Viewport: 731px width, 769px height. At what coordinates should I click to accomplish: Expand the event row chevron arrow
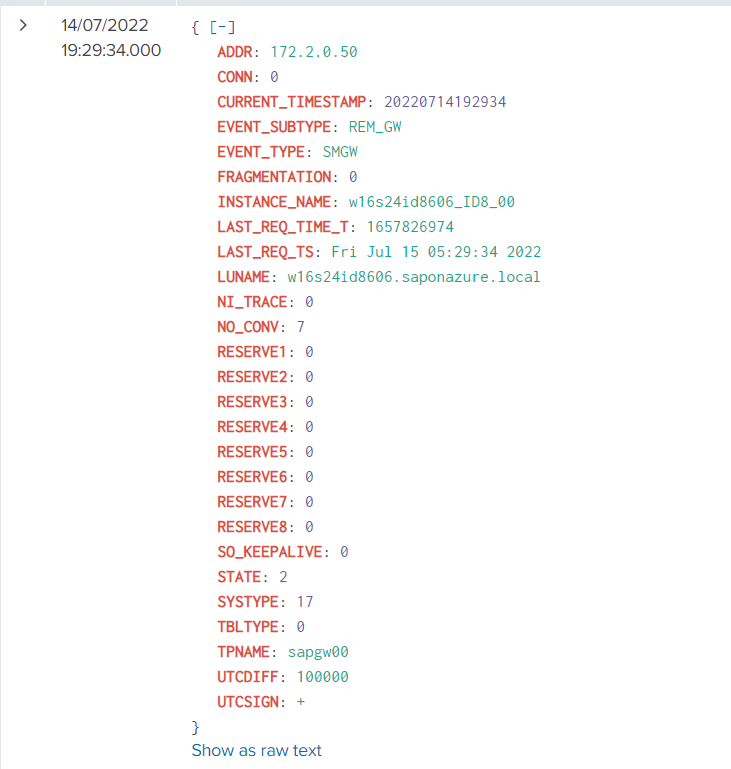23,26
